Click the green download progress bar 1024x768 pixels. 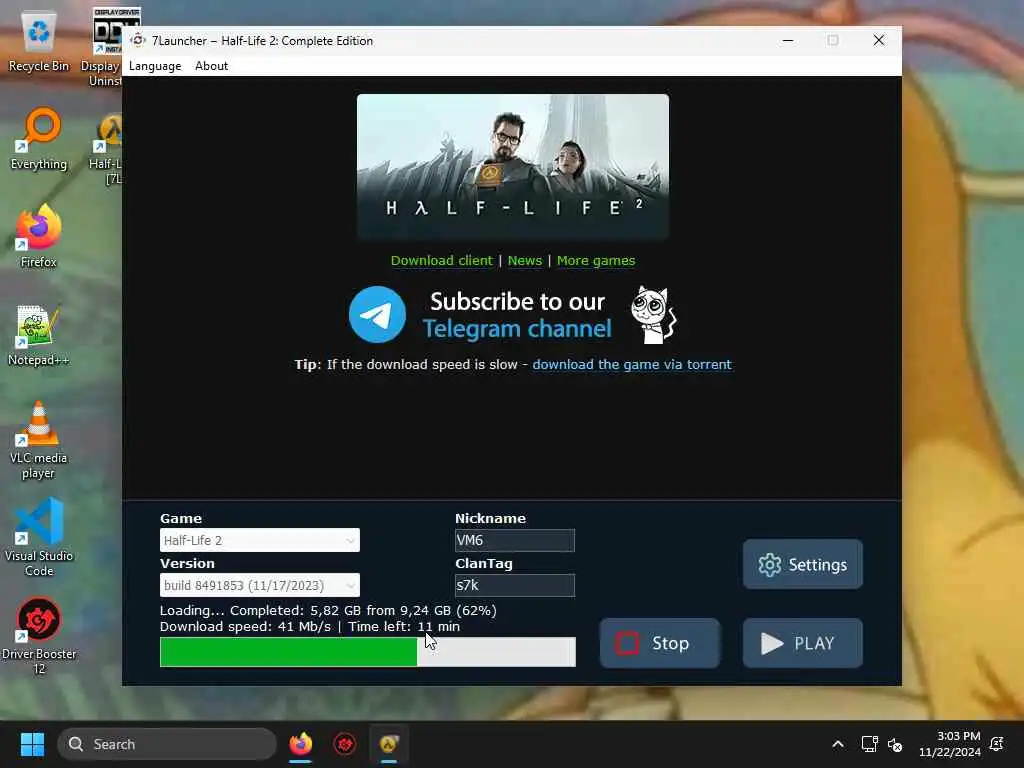click(368, 652)
